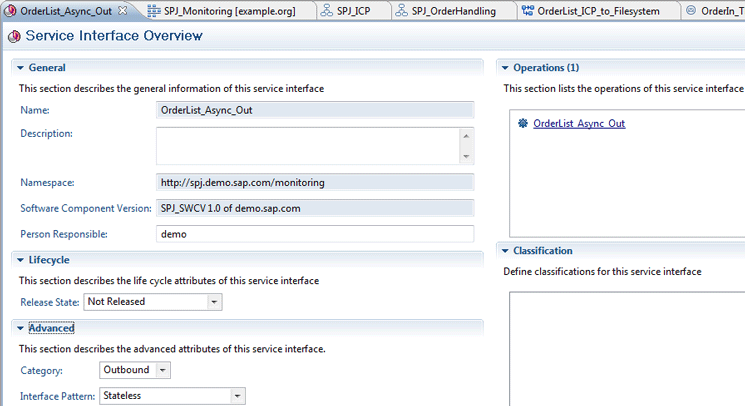This screenshot has height=406, width=745.
Task: Click the Service Interface Overview header icon
Action: 12,37
